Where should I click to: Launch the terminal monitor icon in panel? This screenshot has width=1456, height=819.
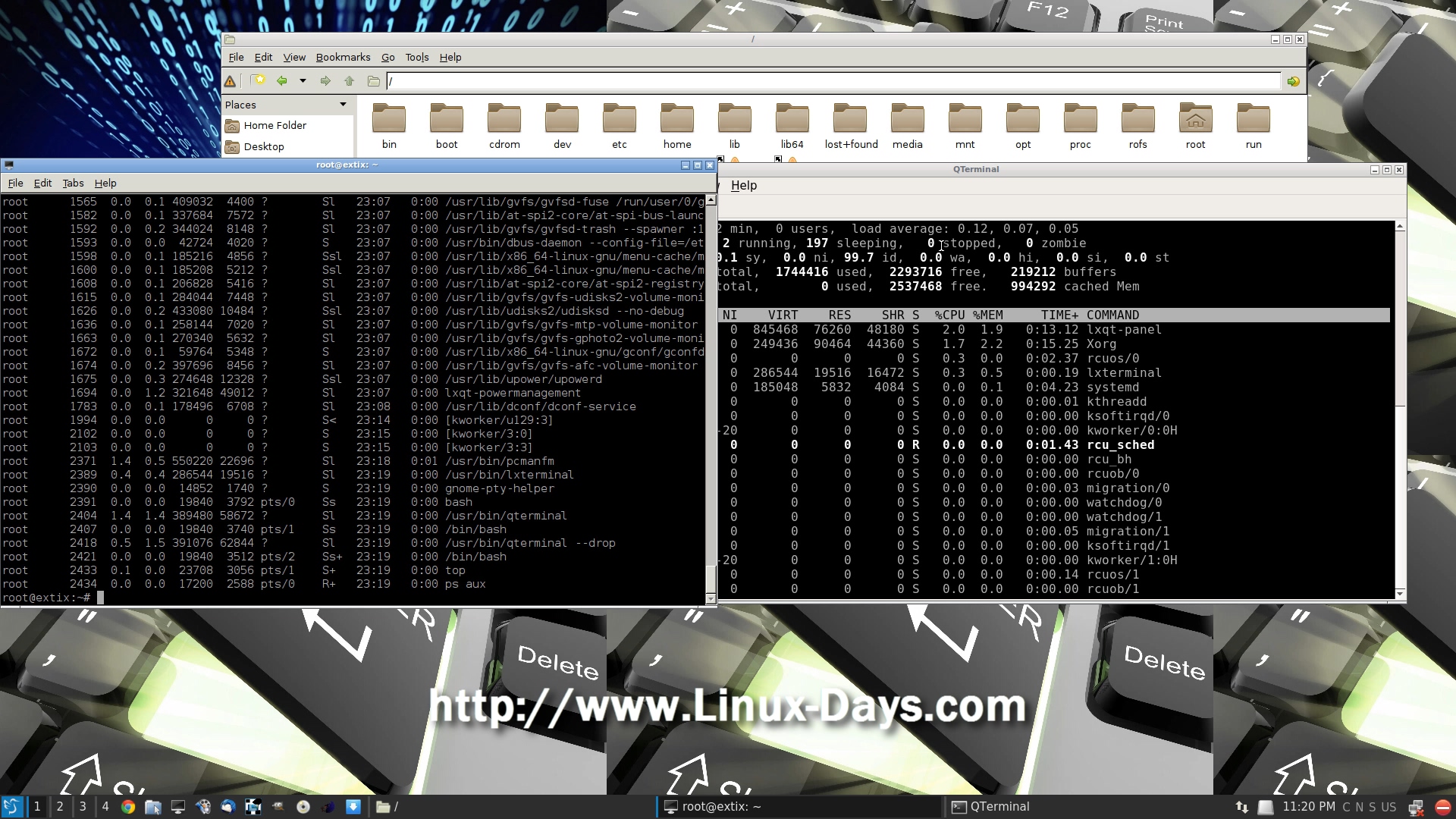(178, 807)
